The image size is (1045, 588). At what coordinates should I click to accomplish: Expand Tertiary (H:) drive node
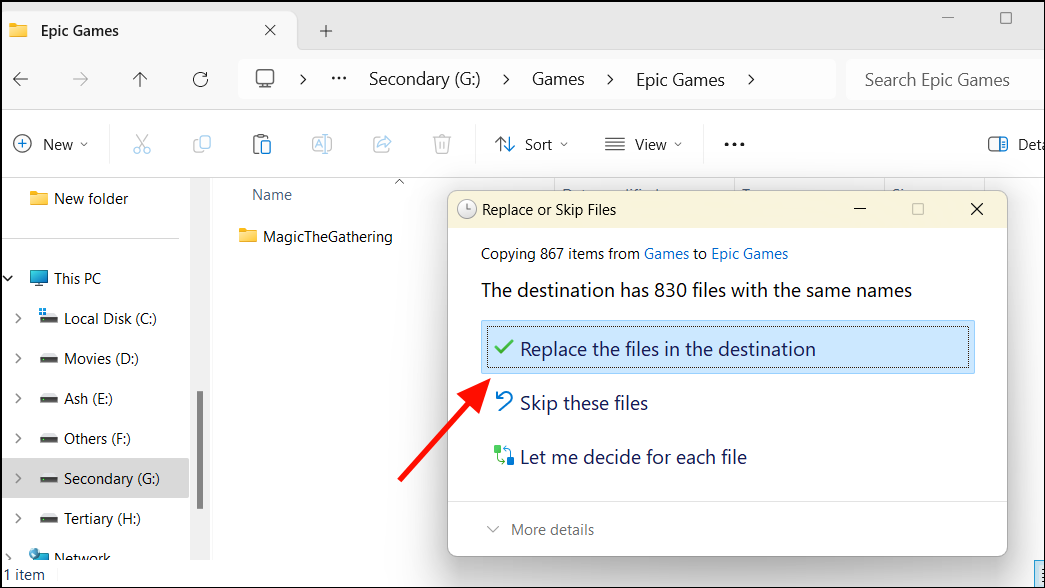19,519
